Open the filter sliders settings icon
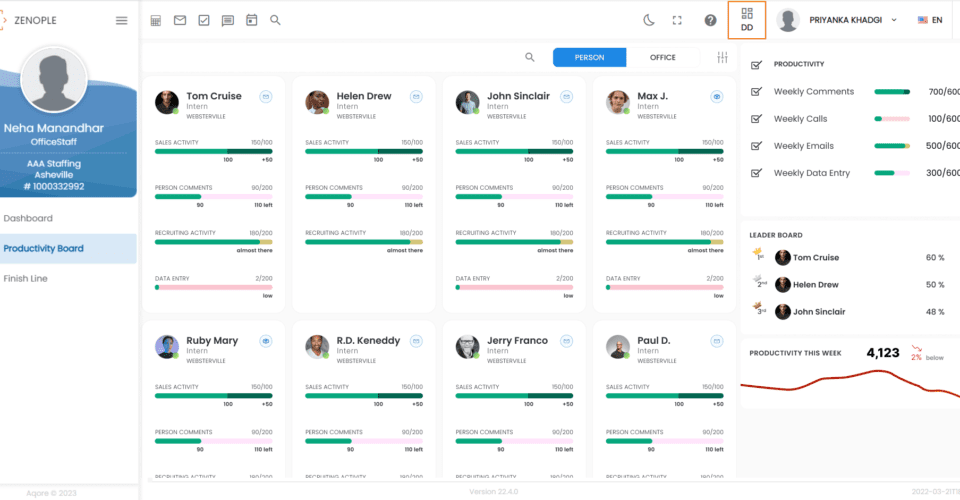This screenshot has height=500, width=960. (722, 57)
